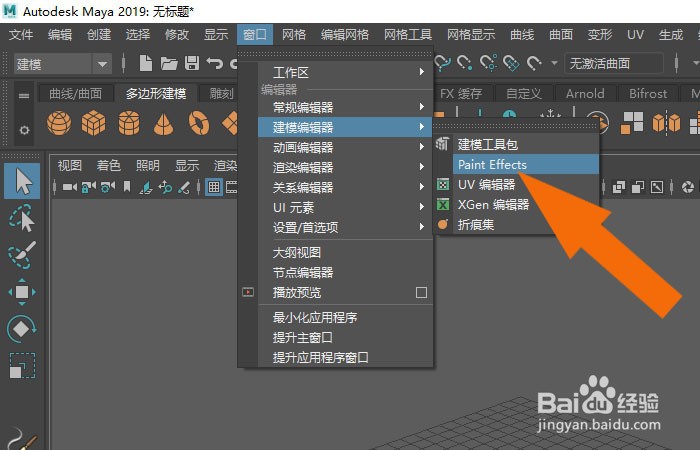Create a polygon torus from the shelf
This screenshot has width=700, height=450.
(199, 123)
